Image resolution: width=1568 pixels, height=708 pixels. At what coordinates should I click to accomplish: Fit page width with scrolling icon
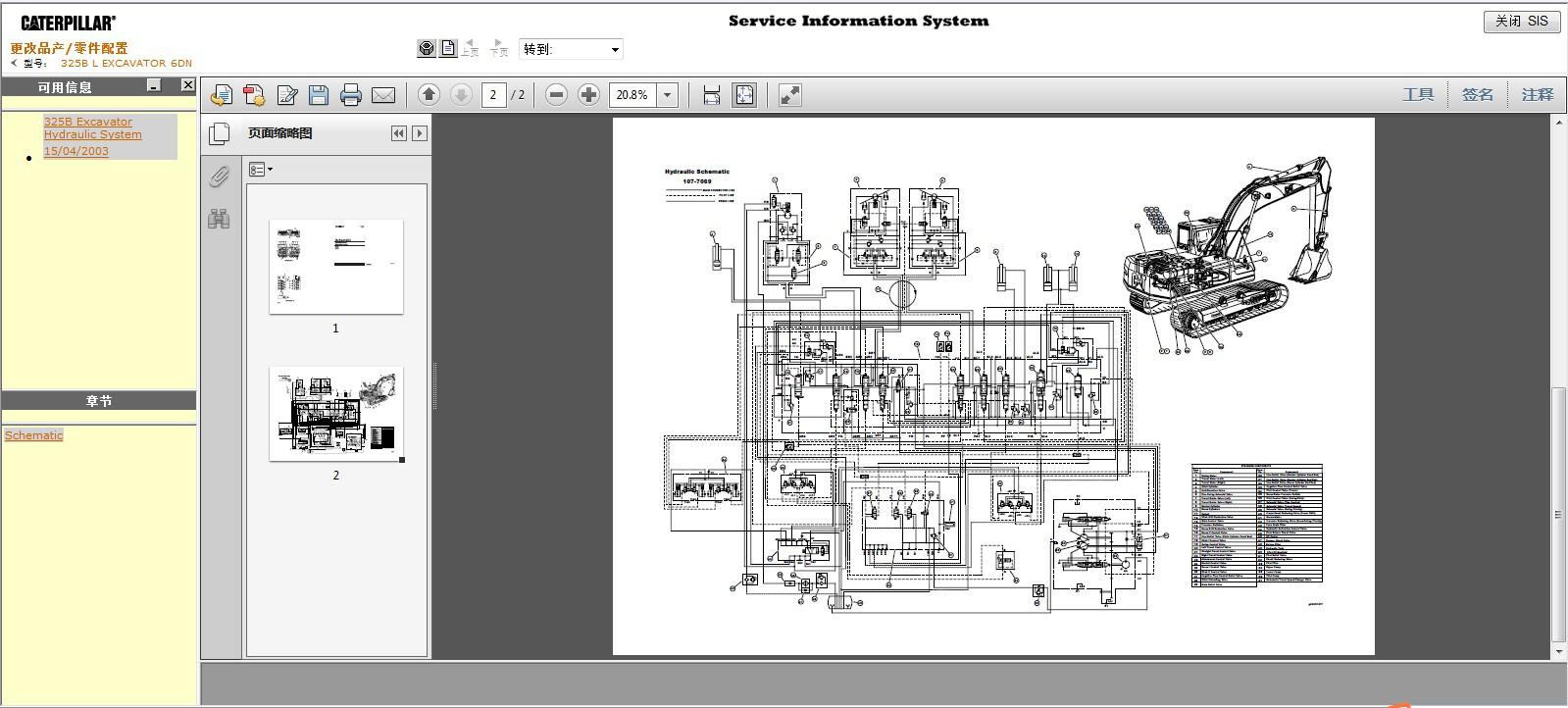712,95
